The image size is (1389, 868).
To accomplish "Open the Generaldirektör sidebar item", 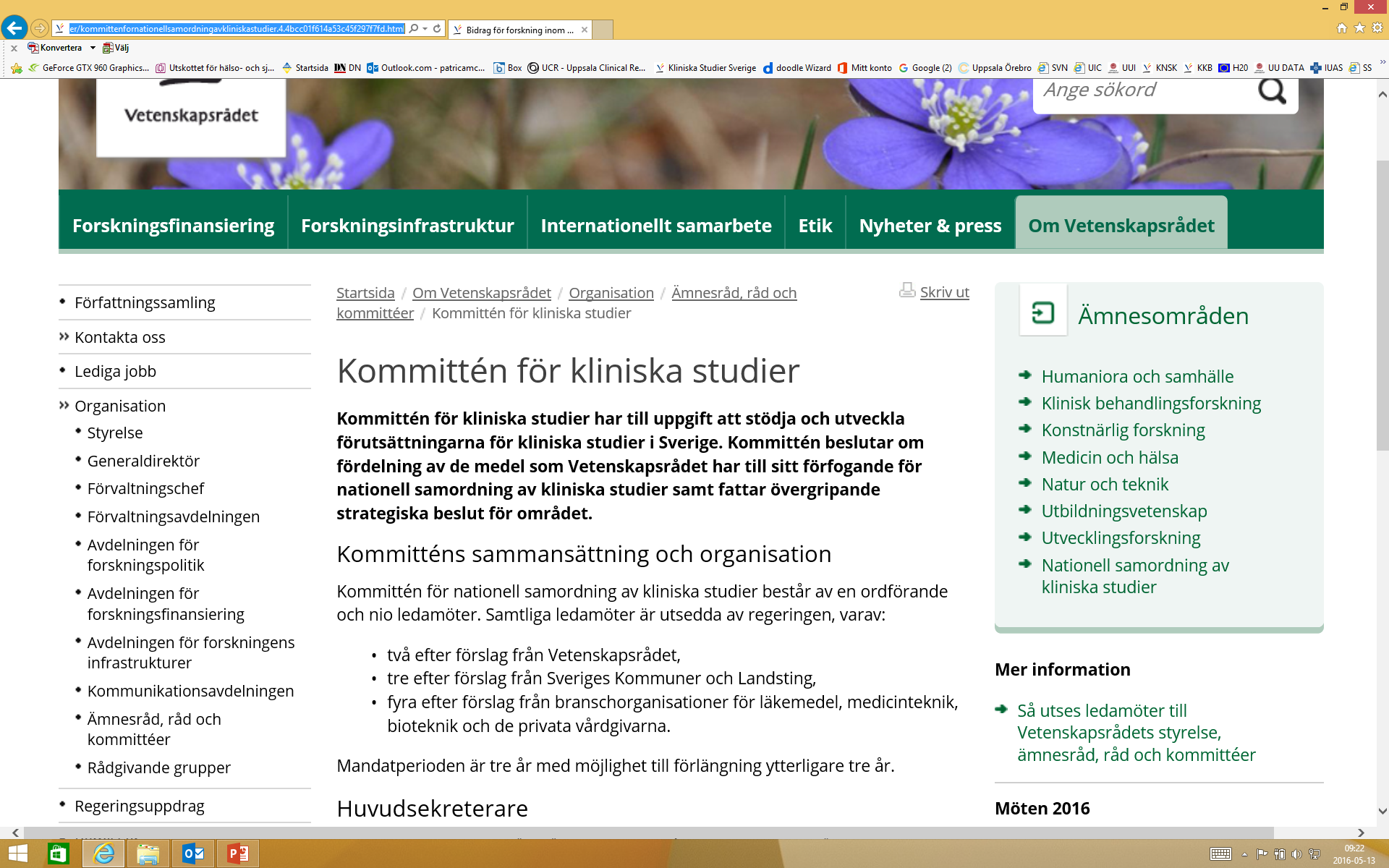I will tap(143, 461).
